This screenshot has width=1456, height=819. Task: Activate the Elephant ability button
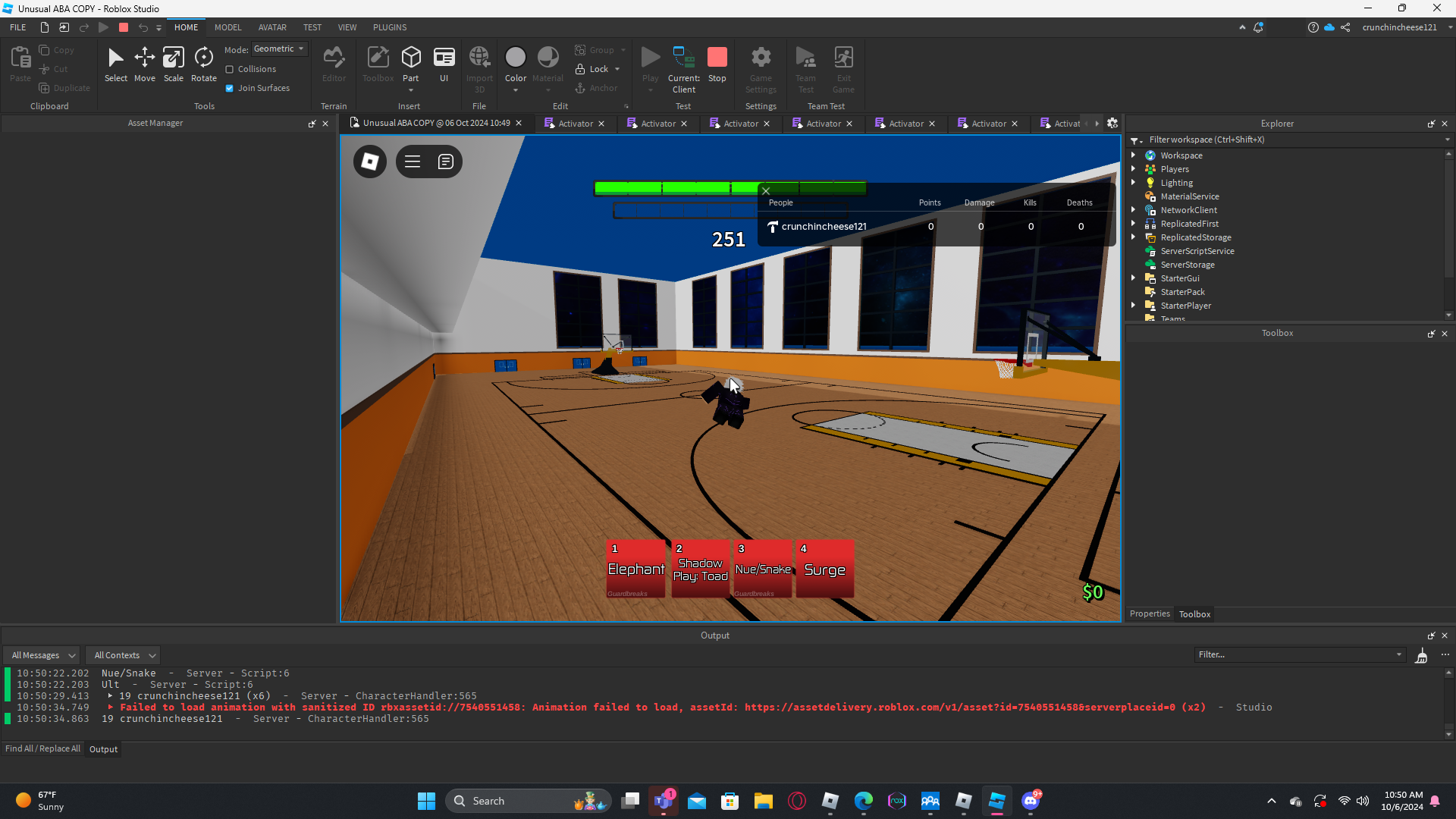pos(635,569)
